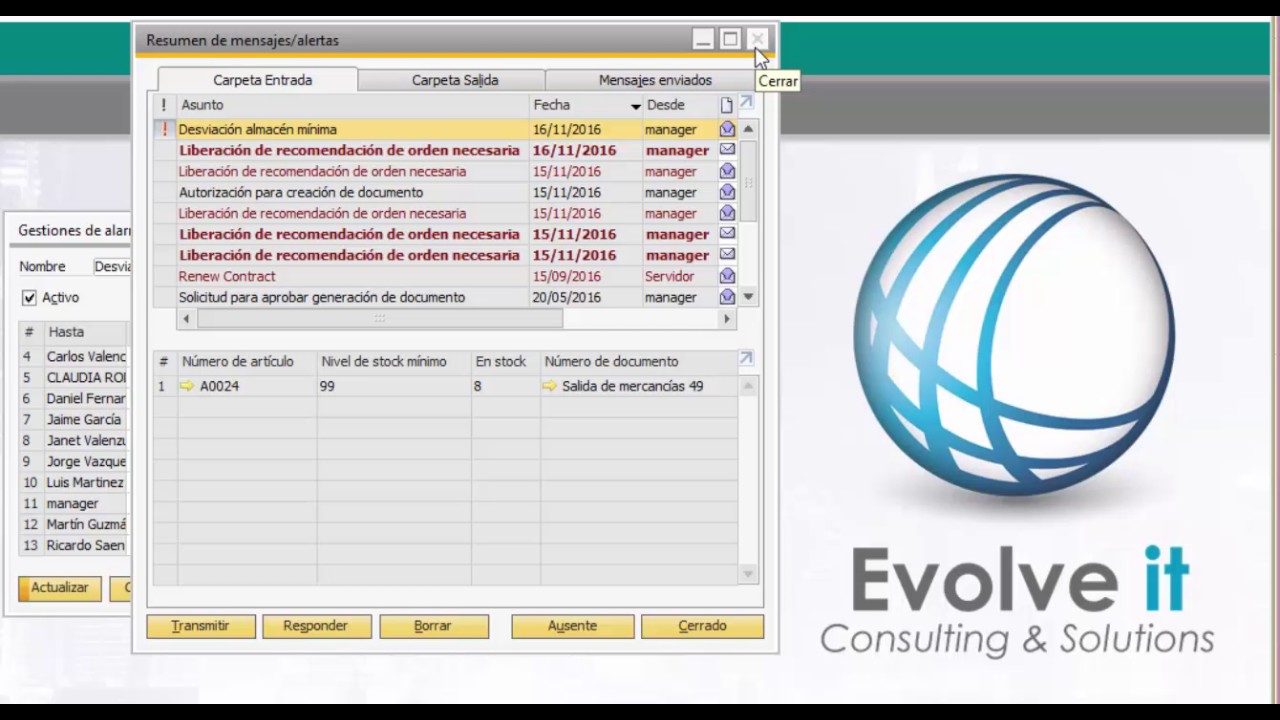Click envelope icon on Renew Contract row
This screenshot has height=720, width=1280.
pos(727,276)
